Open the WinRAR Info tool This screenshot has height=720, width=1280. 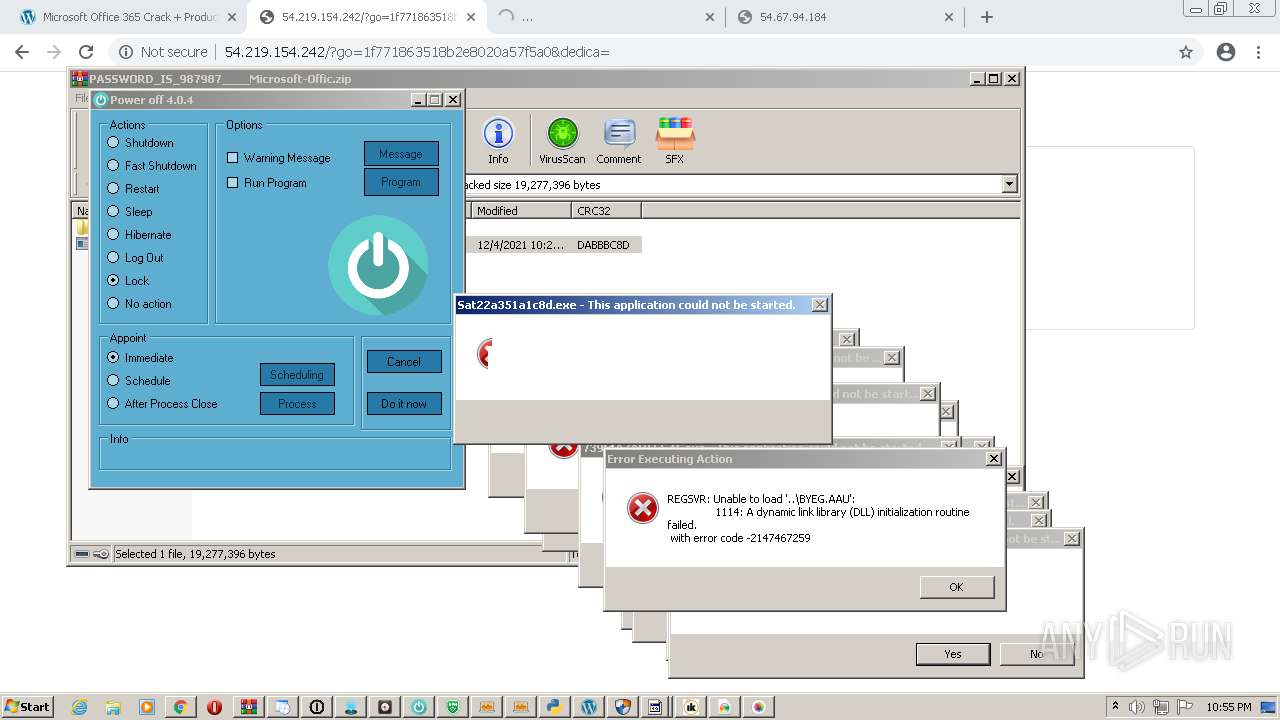coord(498,141)
